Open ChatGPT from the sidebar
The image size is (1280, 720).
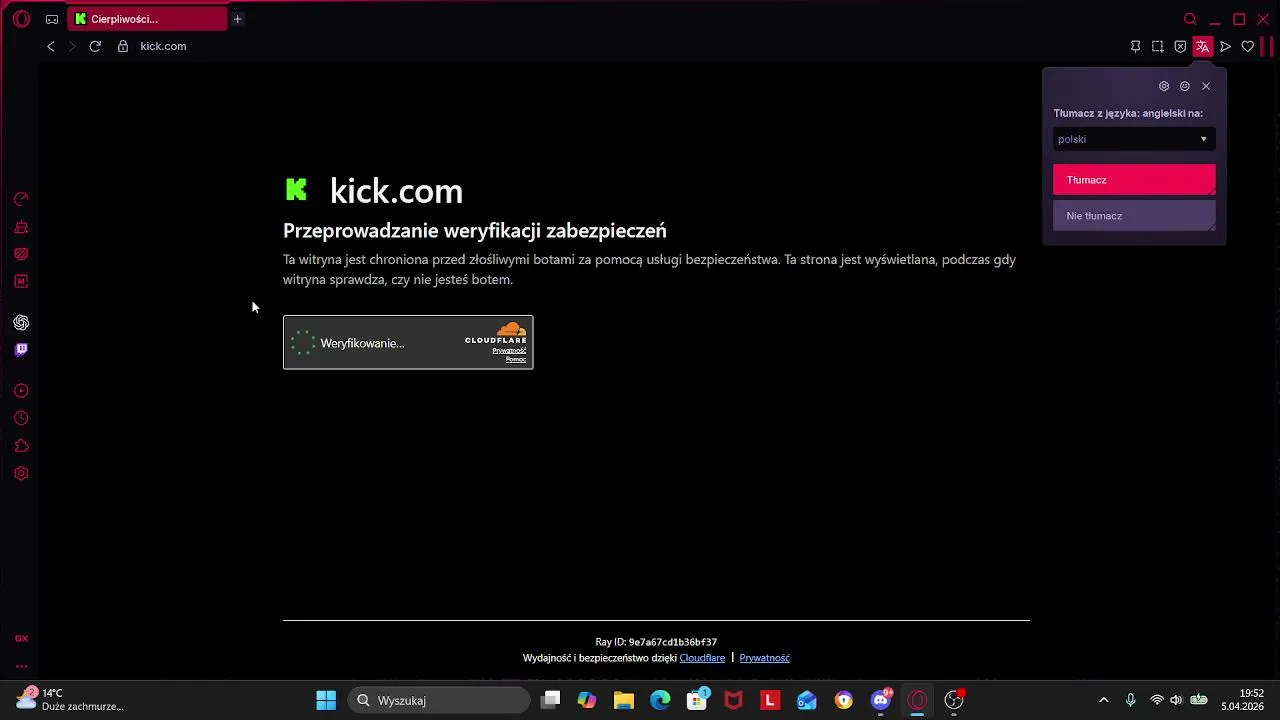21,322
